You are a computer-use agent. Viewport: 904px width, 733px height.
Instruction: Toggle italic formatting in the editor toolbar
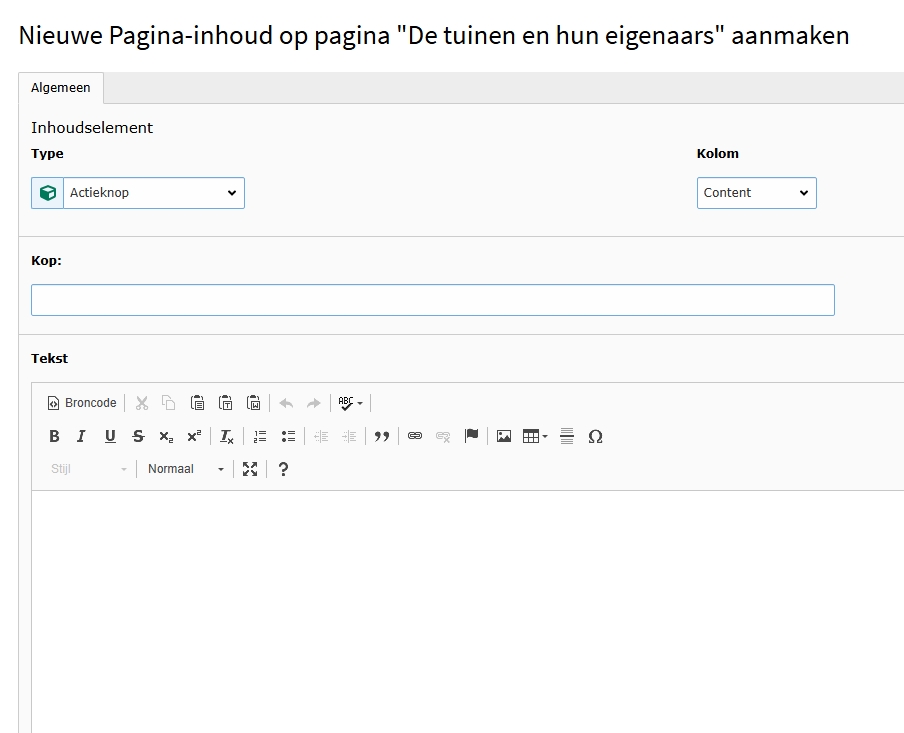point(82,436)
